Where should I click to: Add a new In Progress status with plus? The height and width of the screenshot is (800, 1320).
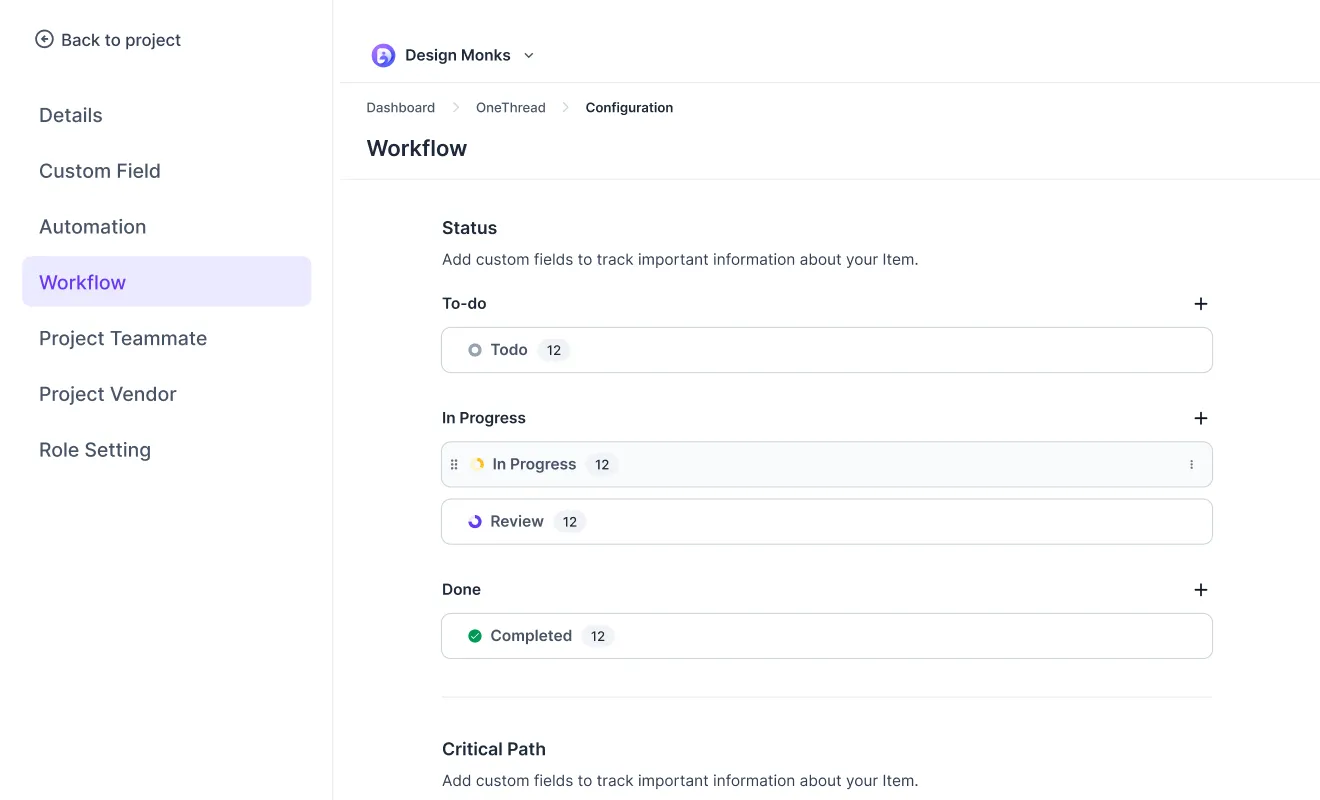point(1201,418)
